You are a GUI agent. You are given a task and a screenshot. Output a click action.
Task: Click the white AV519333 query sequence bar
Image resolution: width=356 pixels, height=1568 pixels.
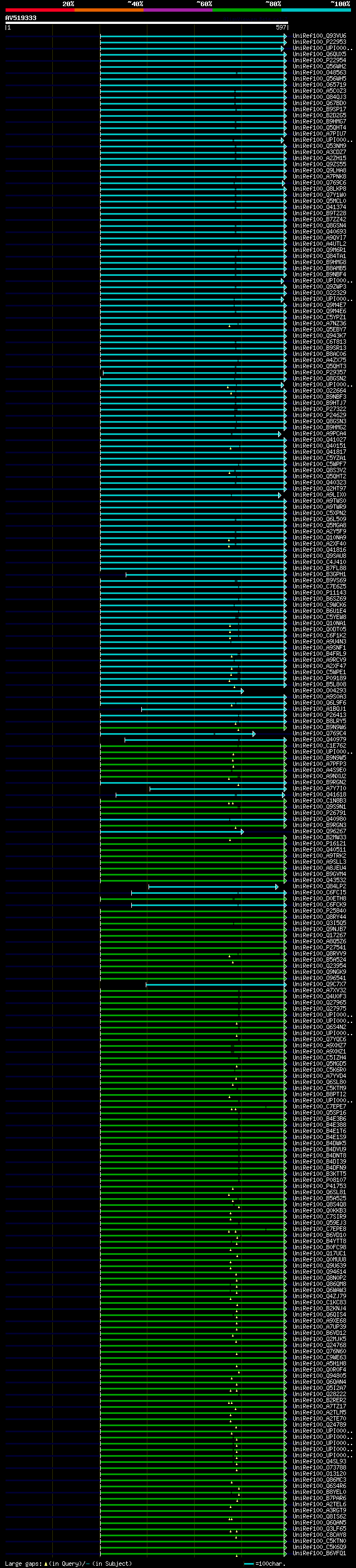pos(147,22)
